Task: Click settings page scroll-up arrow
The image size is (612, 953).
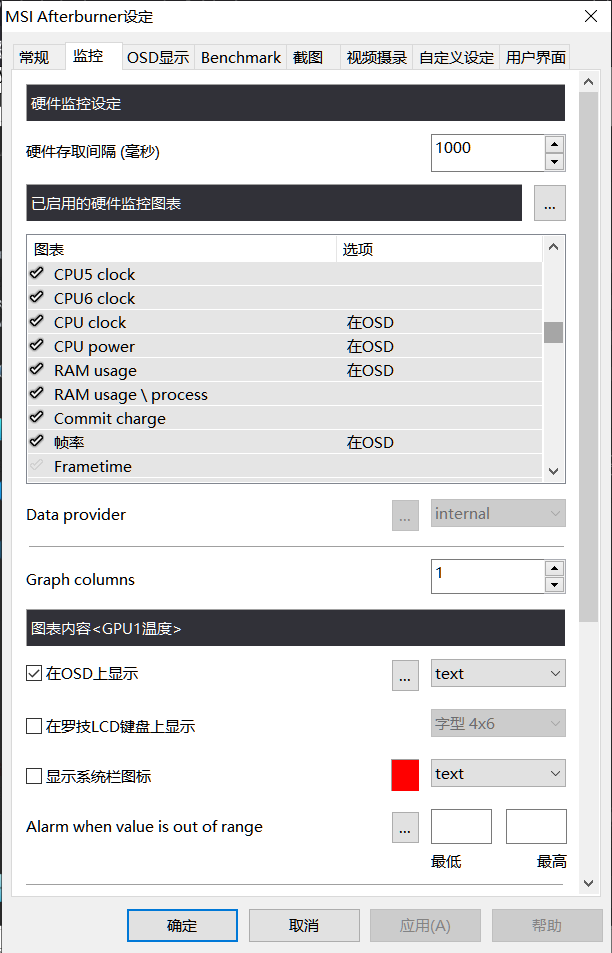Action: pos(588,81)
